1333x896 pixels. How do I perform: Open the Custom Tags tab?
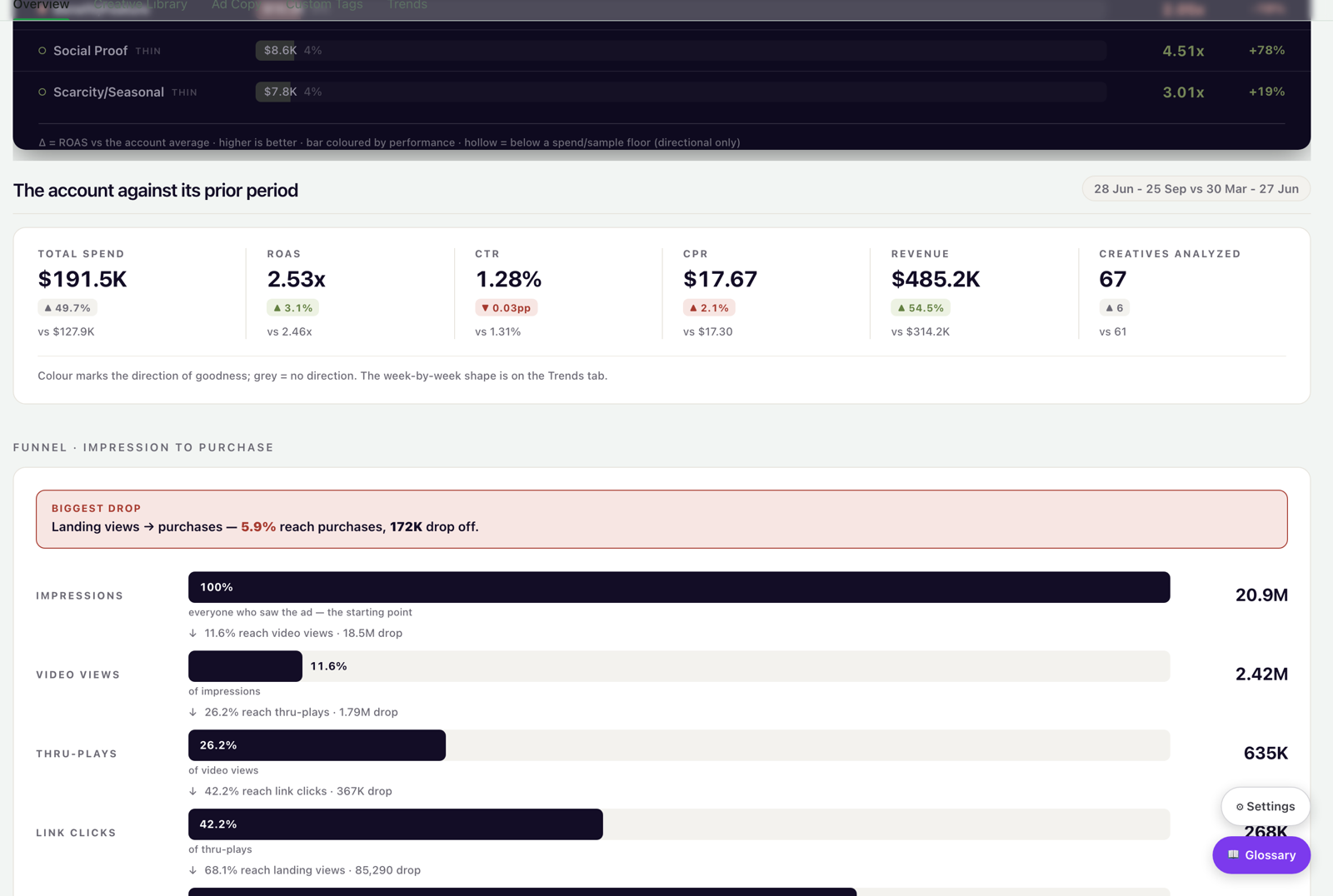point(324,6)
